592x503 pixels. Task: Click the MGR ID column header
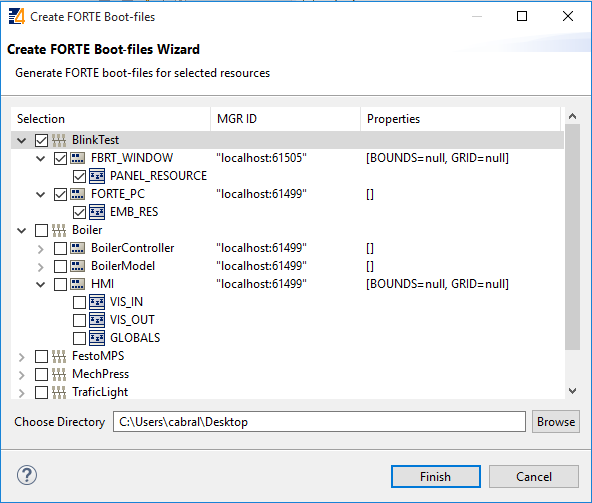[285, 119]
